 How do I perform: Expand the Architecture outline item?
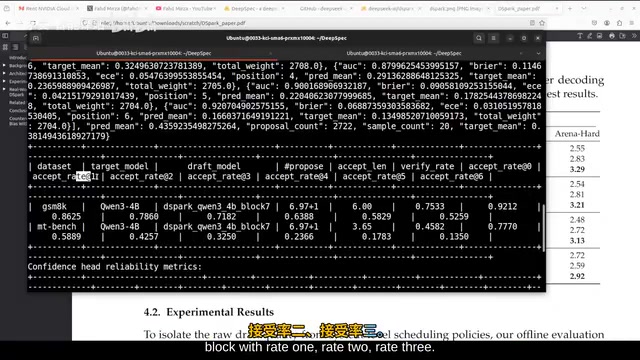pos(4,73)
